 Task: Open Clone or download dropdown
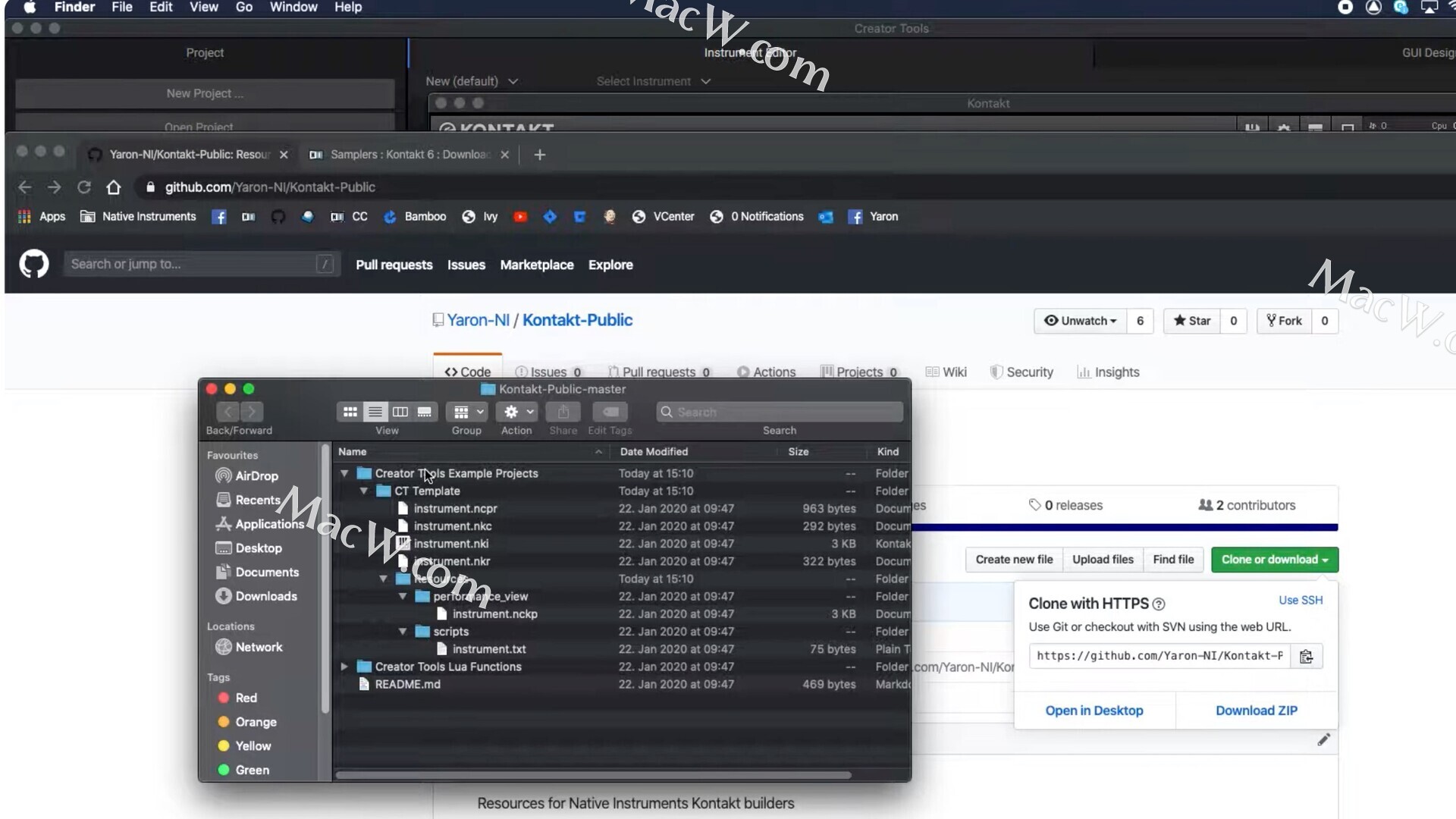(1275, 560)
